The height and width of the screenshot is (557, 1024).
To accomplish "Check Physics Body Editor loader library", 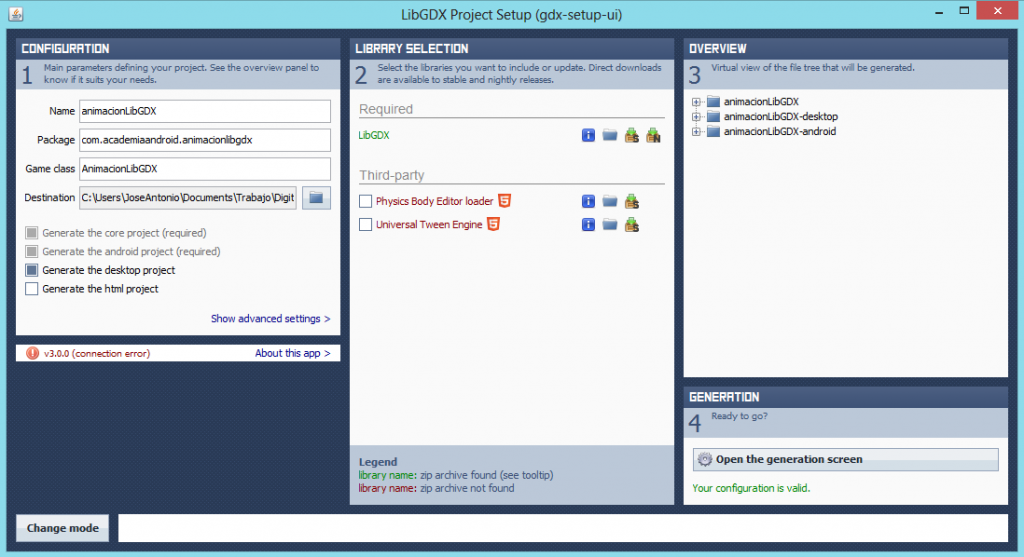I will coord(366,201).
